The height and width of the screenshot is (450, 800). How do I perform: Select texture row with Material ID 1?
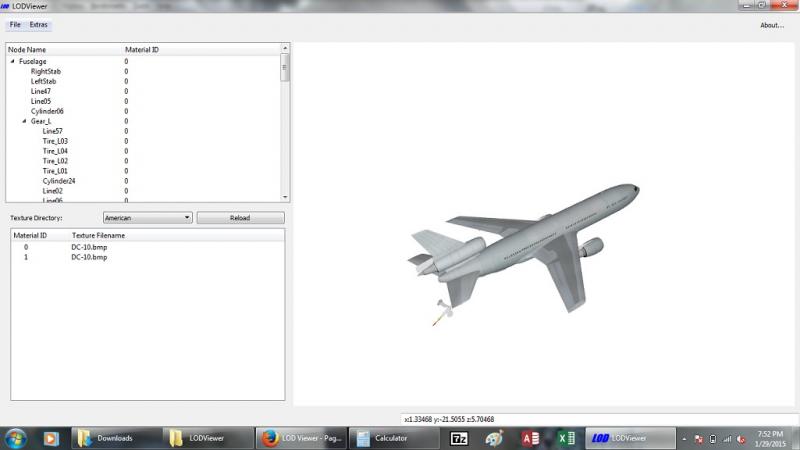pyautogui.click(x=147, y=257)
